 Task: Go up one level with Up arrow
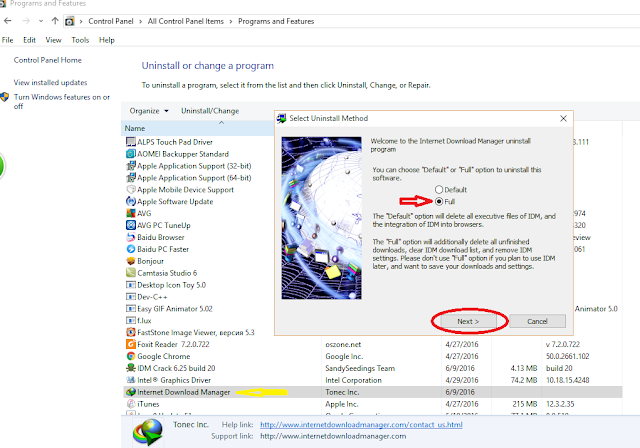(55, 21)
